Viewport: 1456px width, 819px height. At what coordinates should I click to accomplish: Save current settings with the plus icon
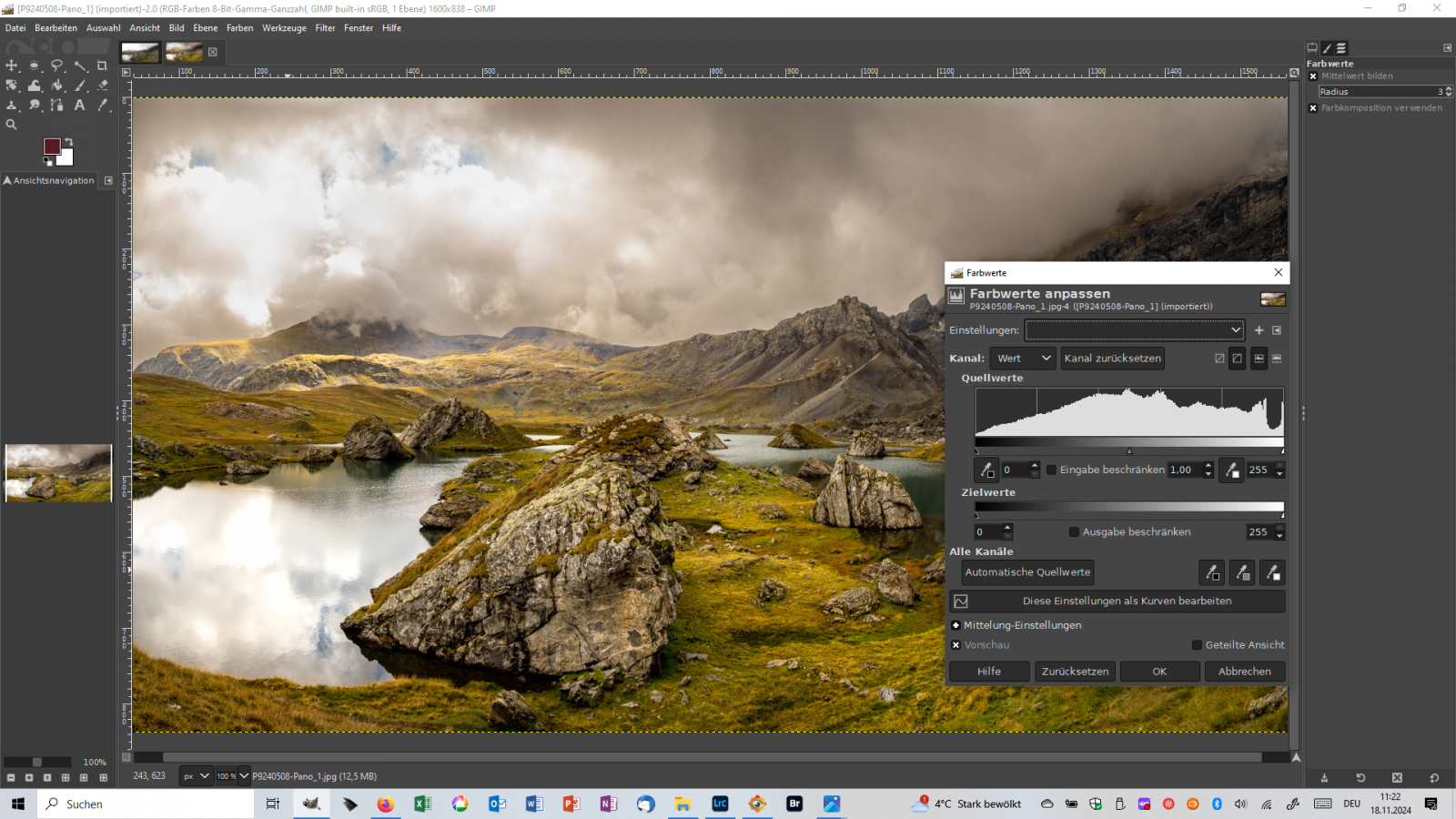(x=1259, y=330)
